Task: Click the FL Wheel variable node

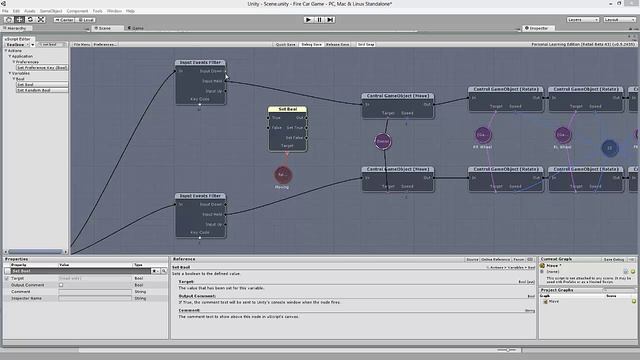Action: (x=563, y=135)
